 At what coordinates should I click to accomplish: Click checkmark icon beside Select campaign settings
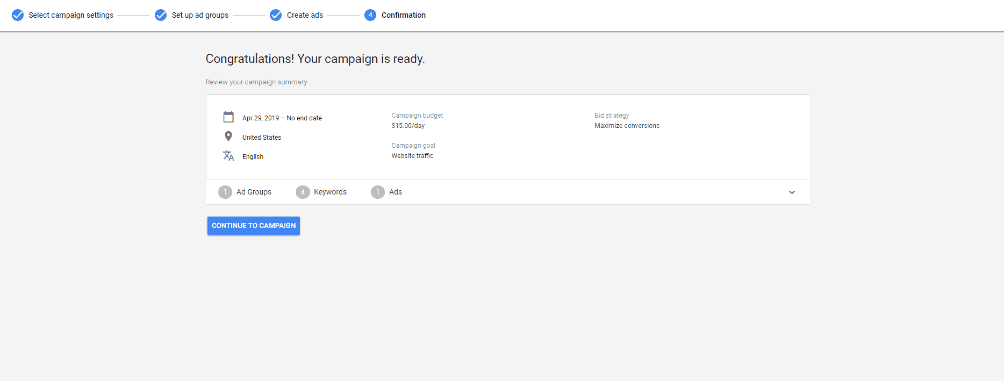(x=18, y=15)
